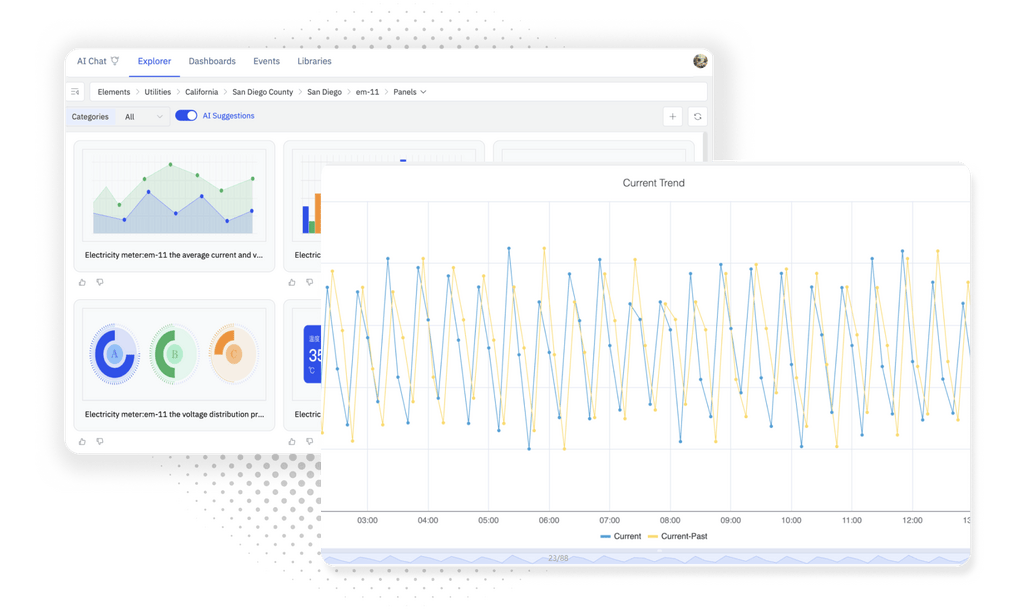1024x609 pixels.
Task: Open the Categories All dropdown
Action: [x=141, y=116]
